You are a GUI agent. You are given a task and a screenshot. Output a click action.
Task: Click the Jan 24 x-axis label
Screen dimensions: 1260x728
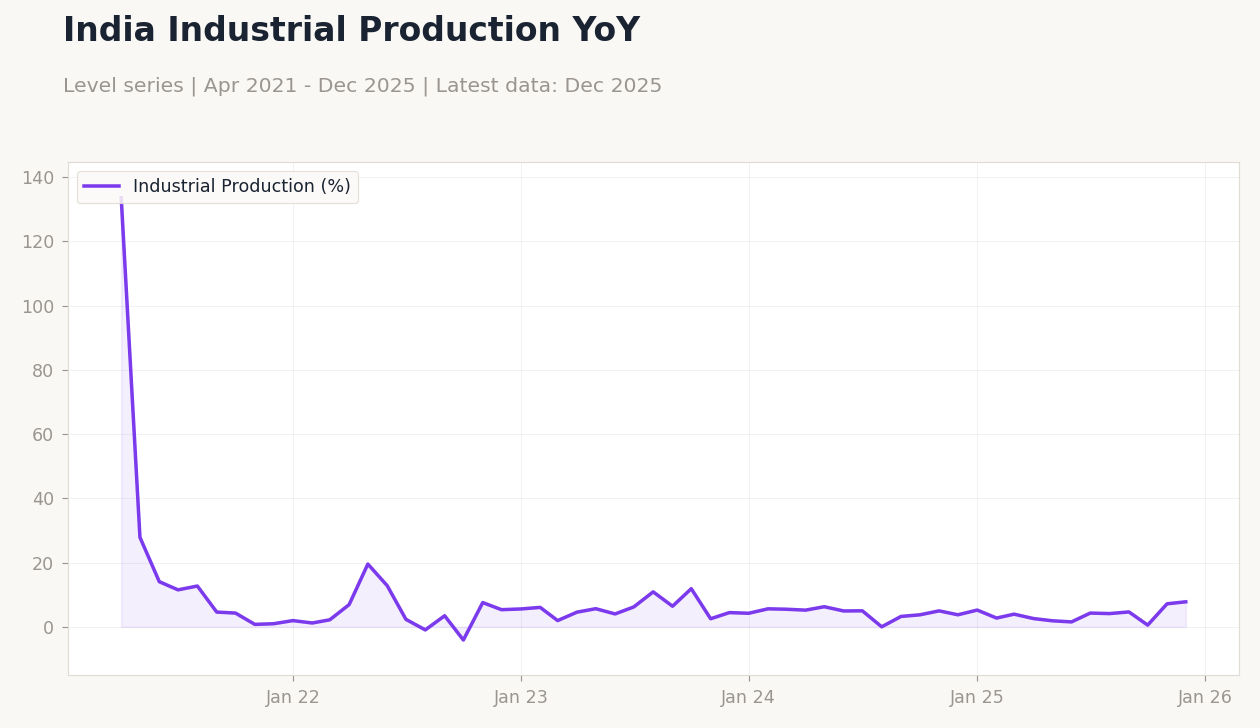coord(749,698)
